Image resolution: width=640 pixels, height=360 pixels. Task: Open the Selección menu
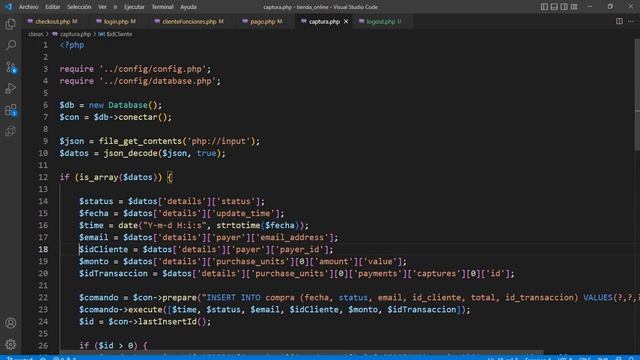[79, 7]
